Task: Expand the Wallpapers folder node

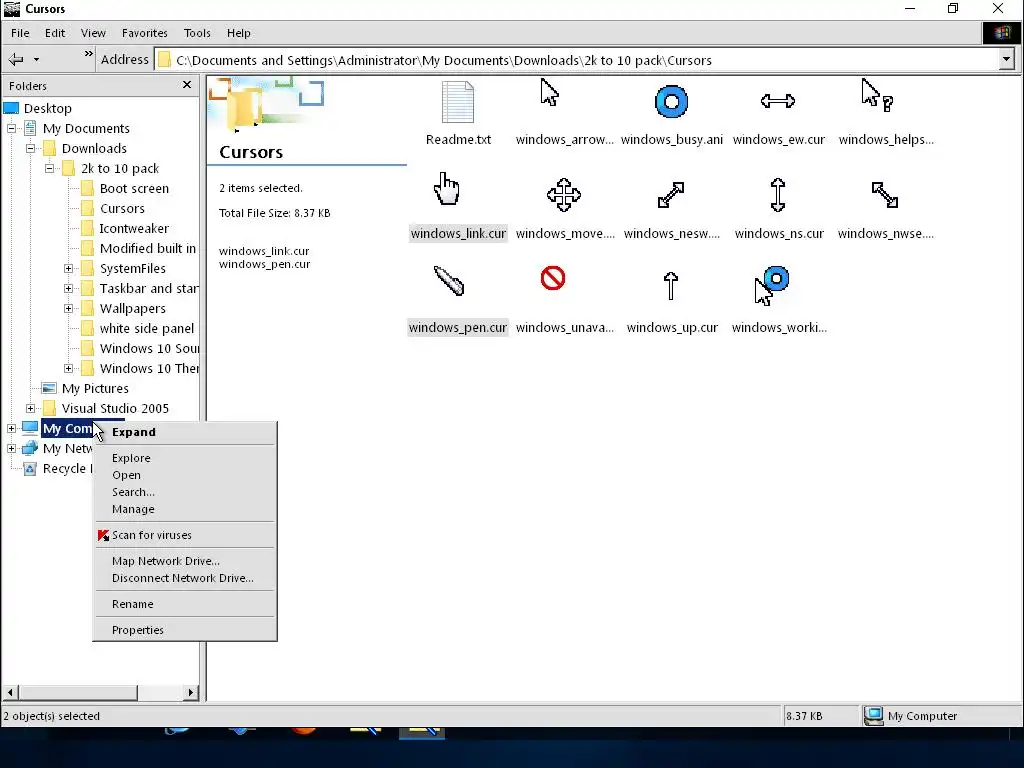Action: (68, 308)
